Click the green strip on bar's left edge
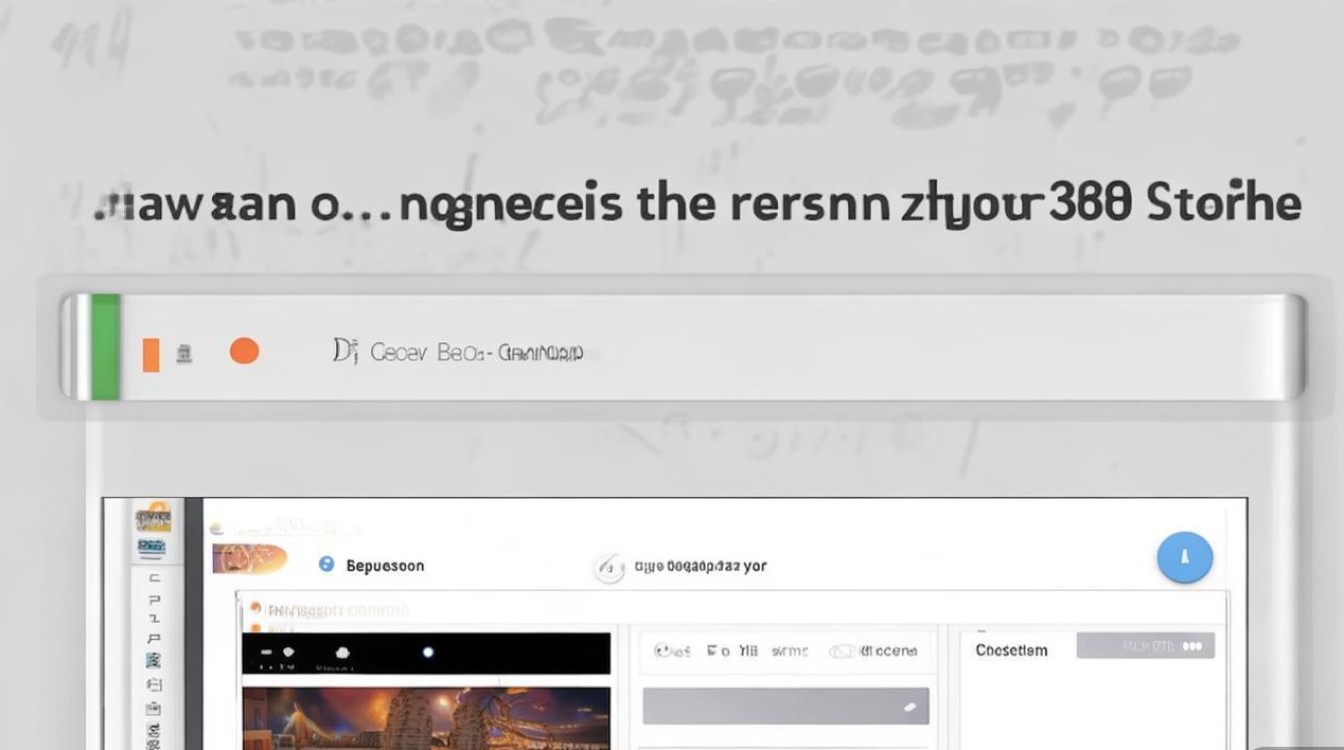 tap(105, 347)
